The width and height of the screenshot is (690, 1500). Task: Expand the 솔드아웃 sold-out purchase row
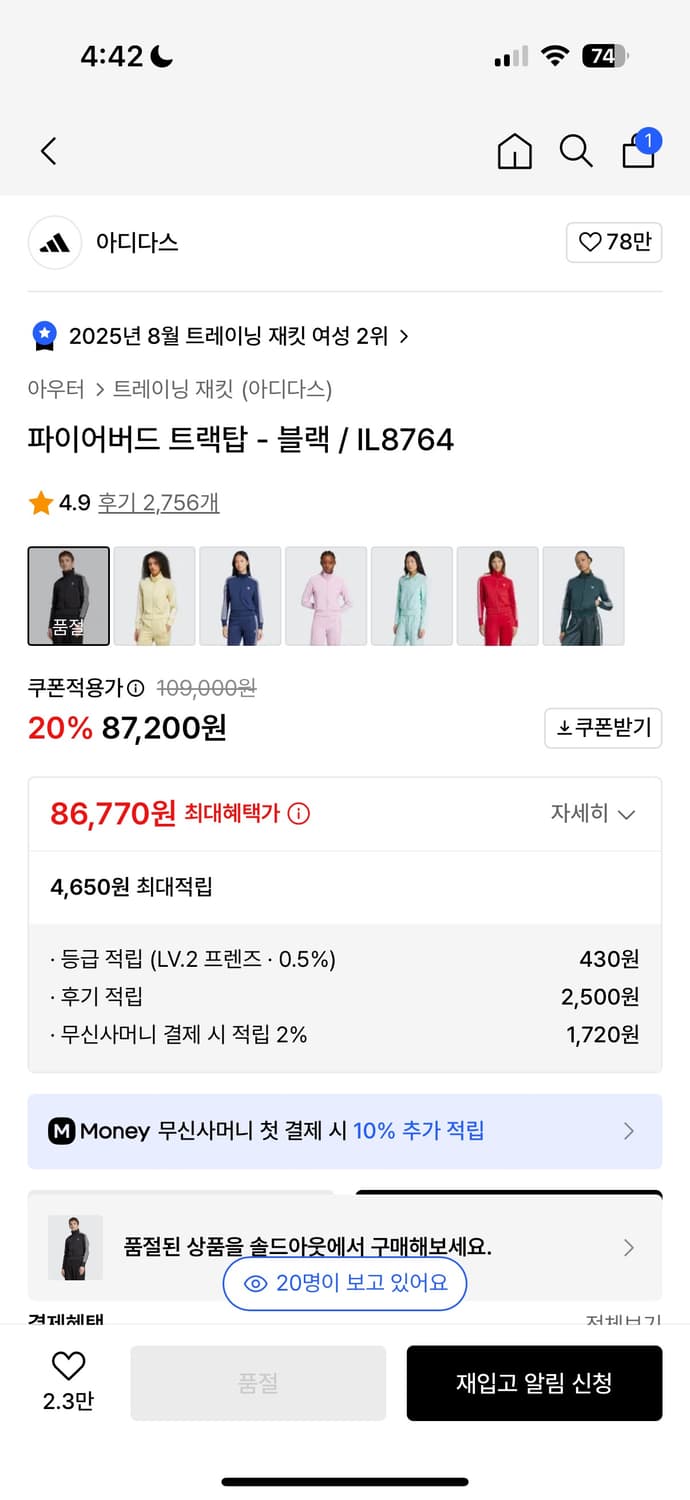click(x=628, y=1247)
